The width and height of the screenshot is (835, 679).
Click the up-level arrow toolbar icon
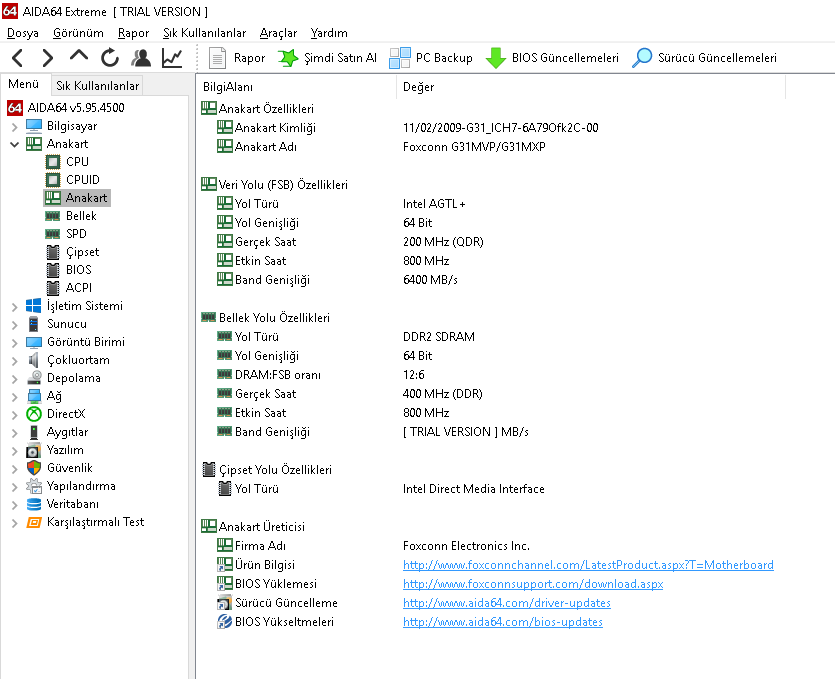pos(79,55)
